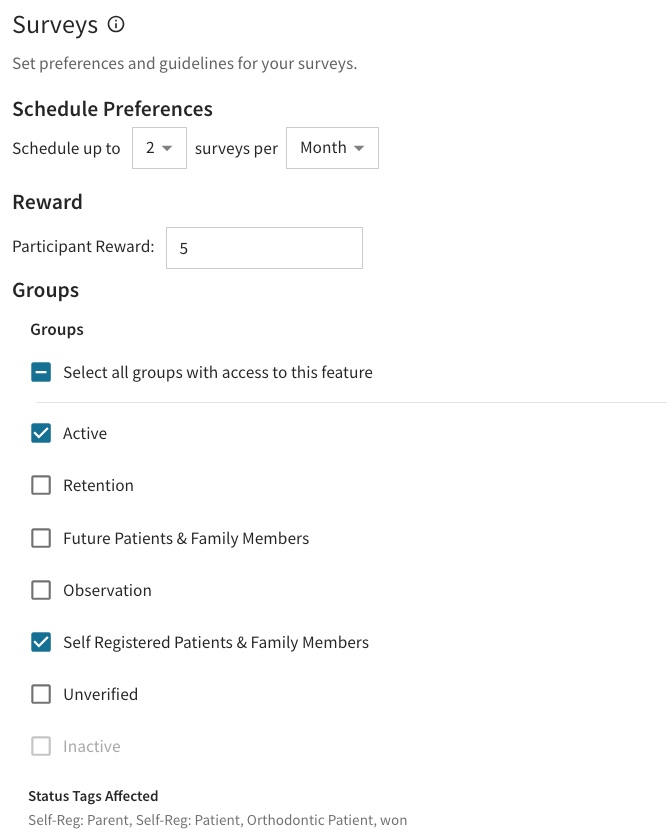Uncheck the Active group checkbox

[x=41, y=433]
